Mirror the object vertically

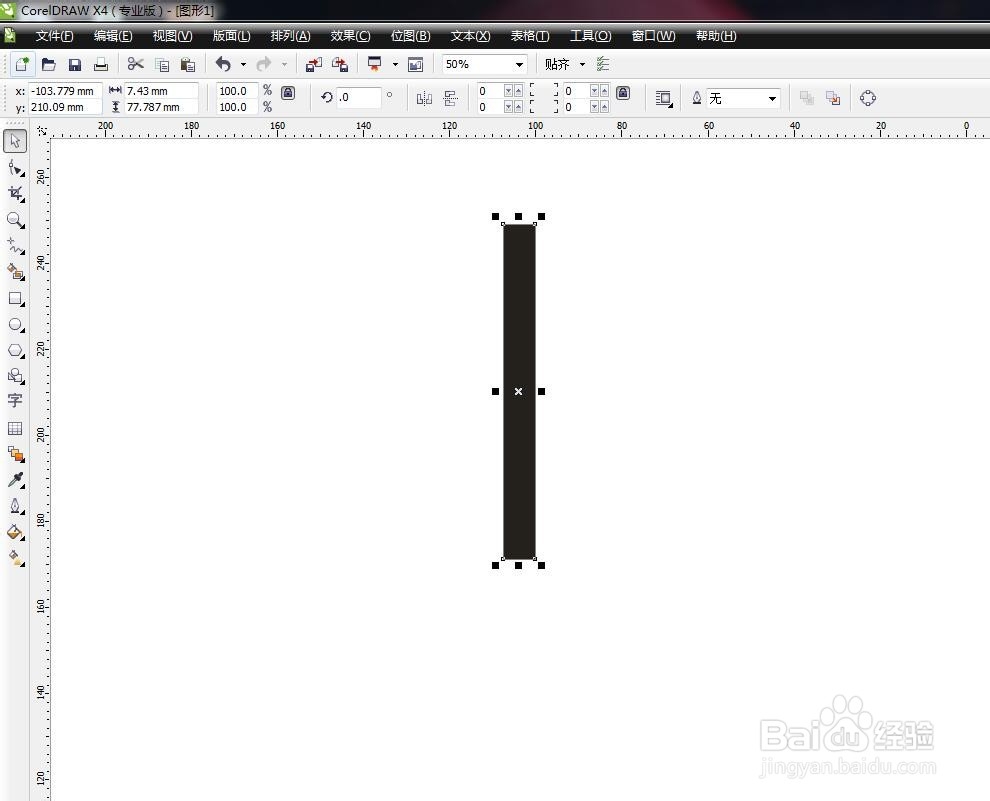click(x=450, y=98)
